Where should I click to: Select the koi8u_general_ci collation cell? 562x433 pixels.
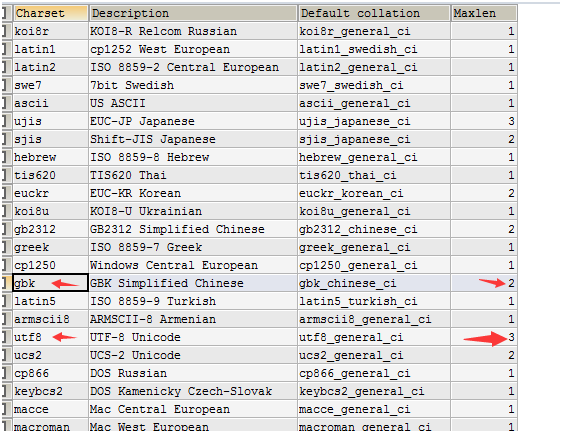[374, 211]
